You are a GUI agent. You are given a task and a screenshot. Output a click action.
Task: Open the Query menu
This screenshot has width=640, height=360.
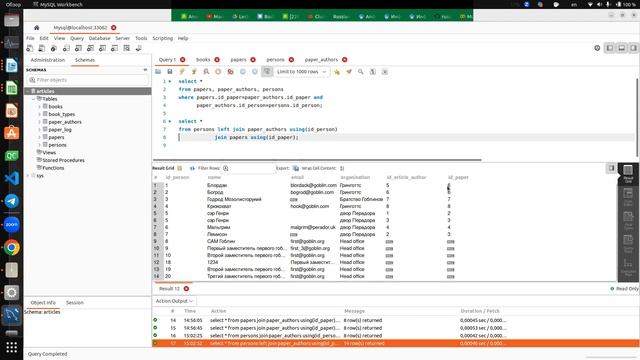(x=77, y=38)
